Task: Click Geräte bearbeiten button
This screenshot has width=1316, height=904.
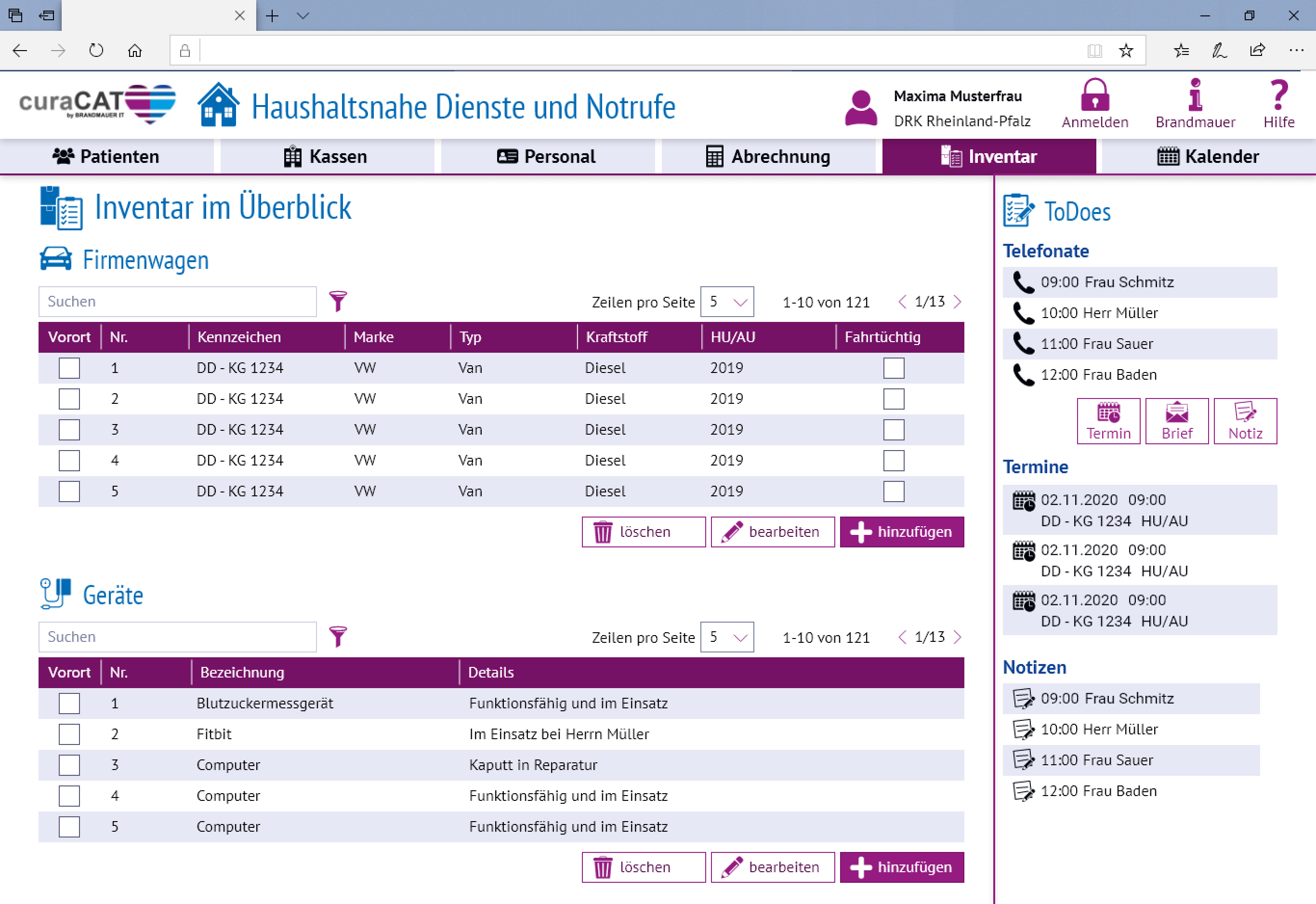Action: (x=773, y=867)
